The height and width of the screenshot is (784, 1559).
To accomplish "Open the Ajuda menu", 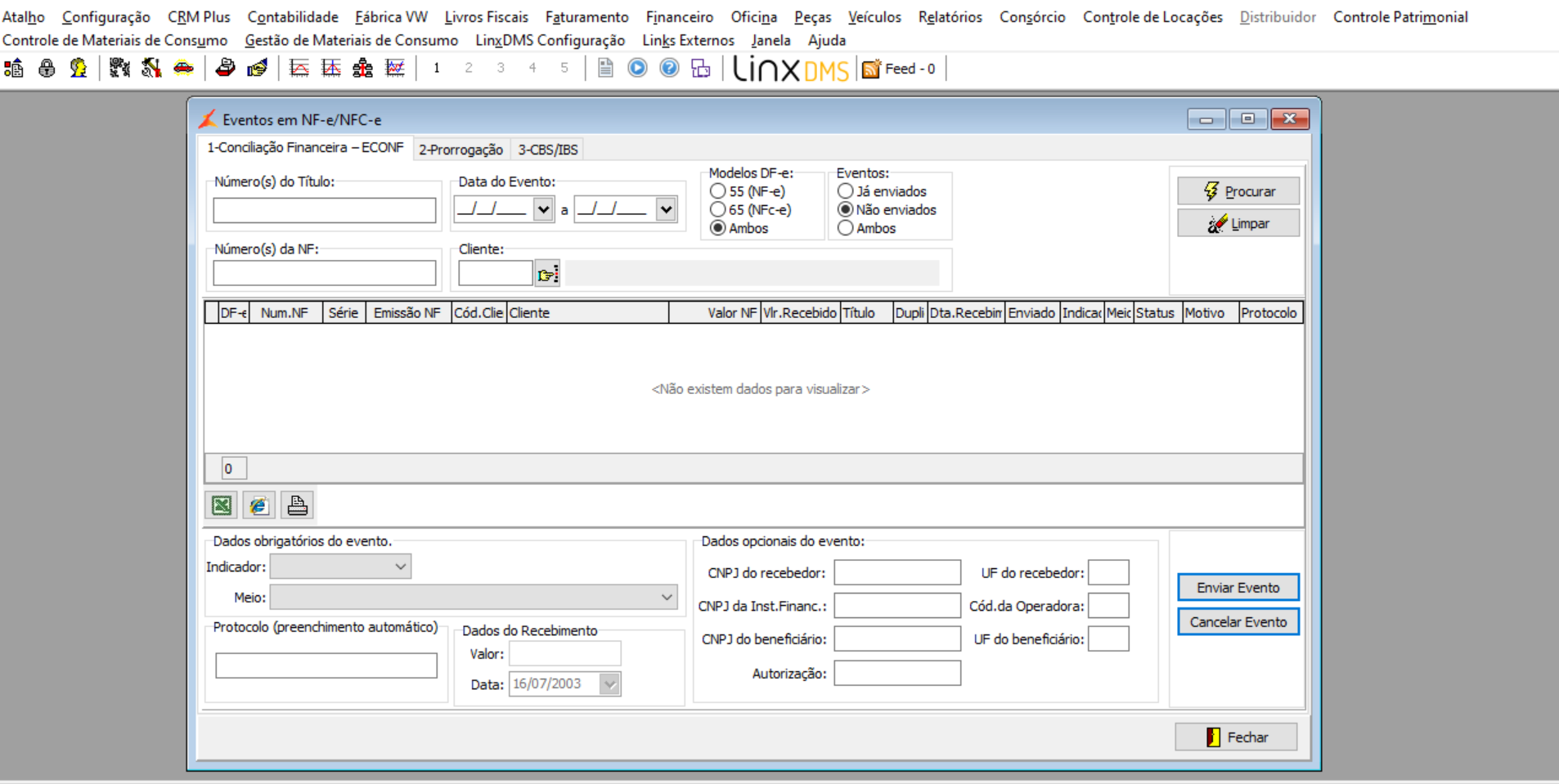I will coord(827,40).
